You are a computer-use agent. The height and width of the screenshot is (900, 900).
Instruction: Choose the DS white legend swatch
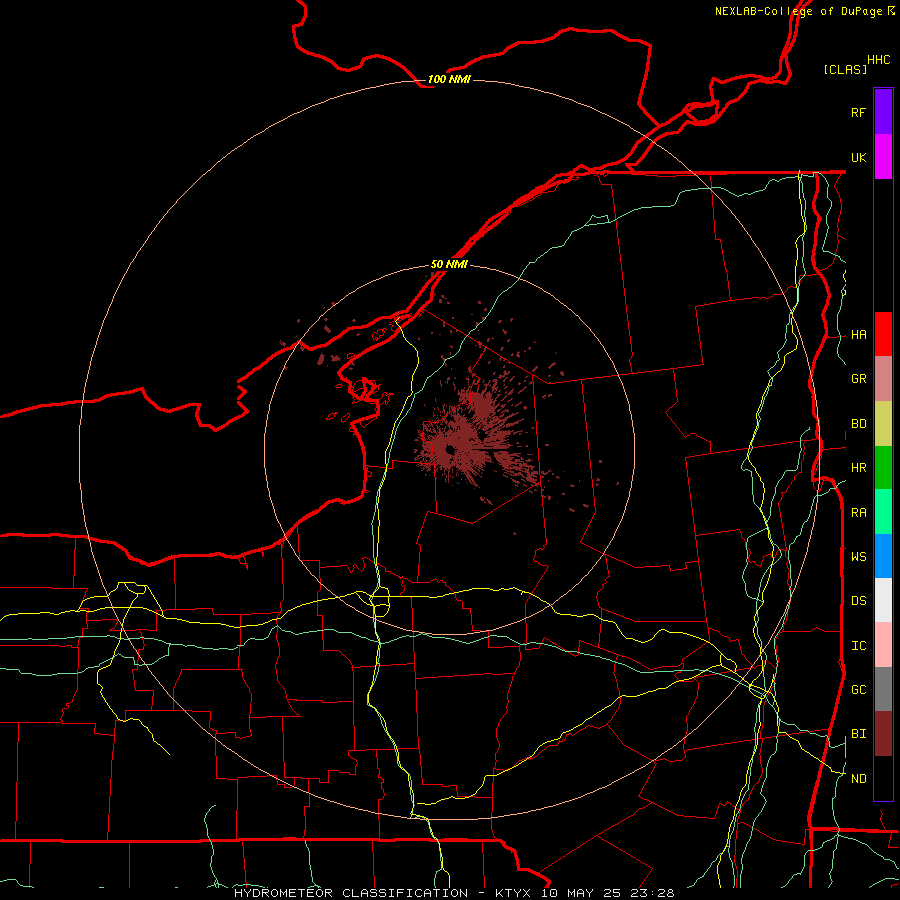883,600
